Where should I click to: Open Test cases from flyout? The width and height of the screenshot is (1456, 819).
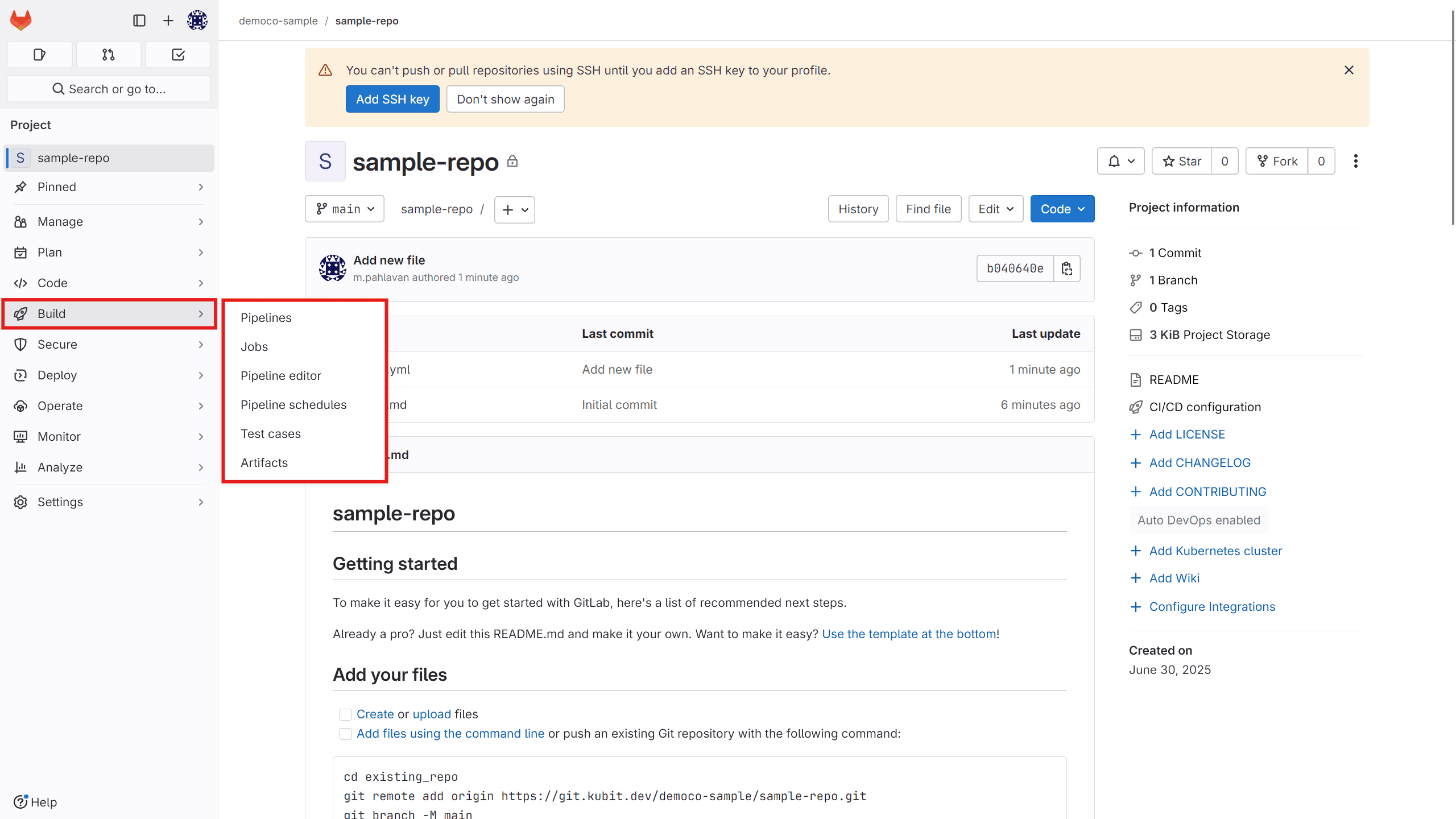click(x=271, y=433)
